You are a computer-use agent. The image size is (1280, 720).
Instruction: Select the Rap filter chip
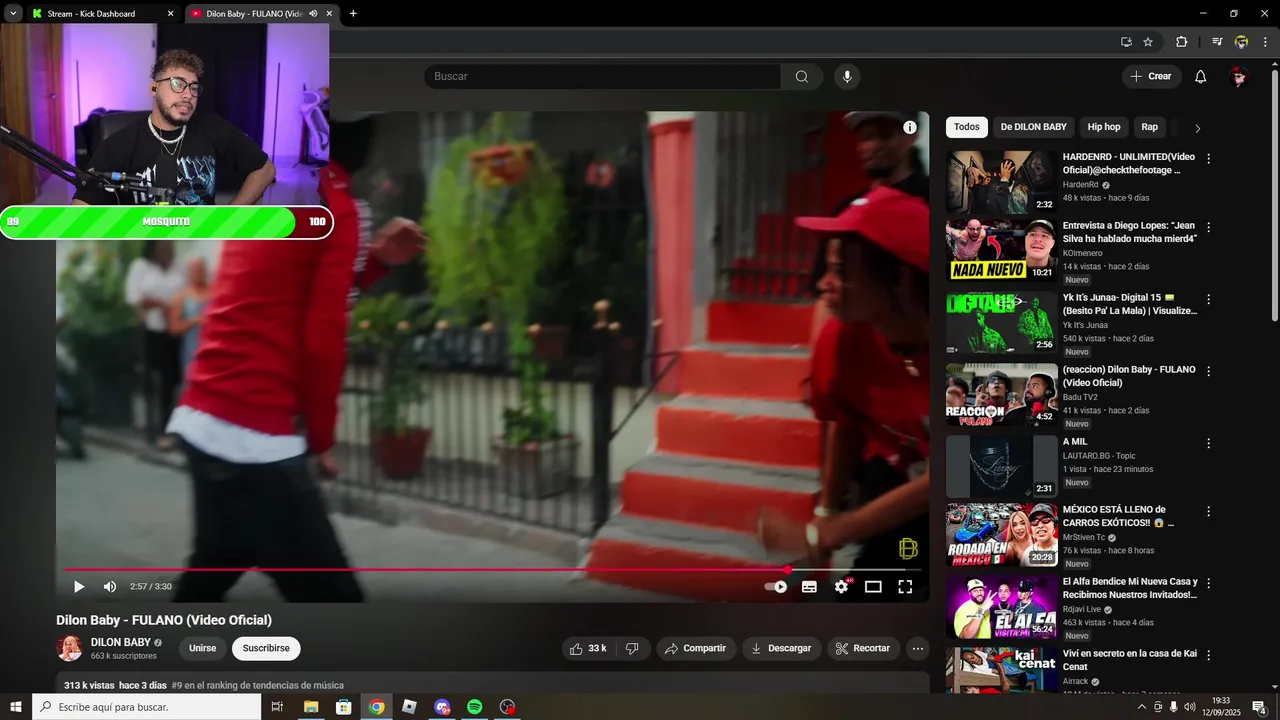pos(1150,127)
